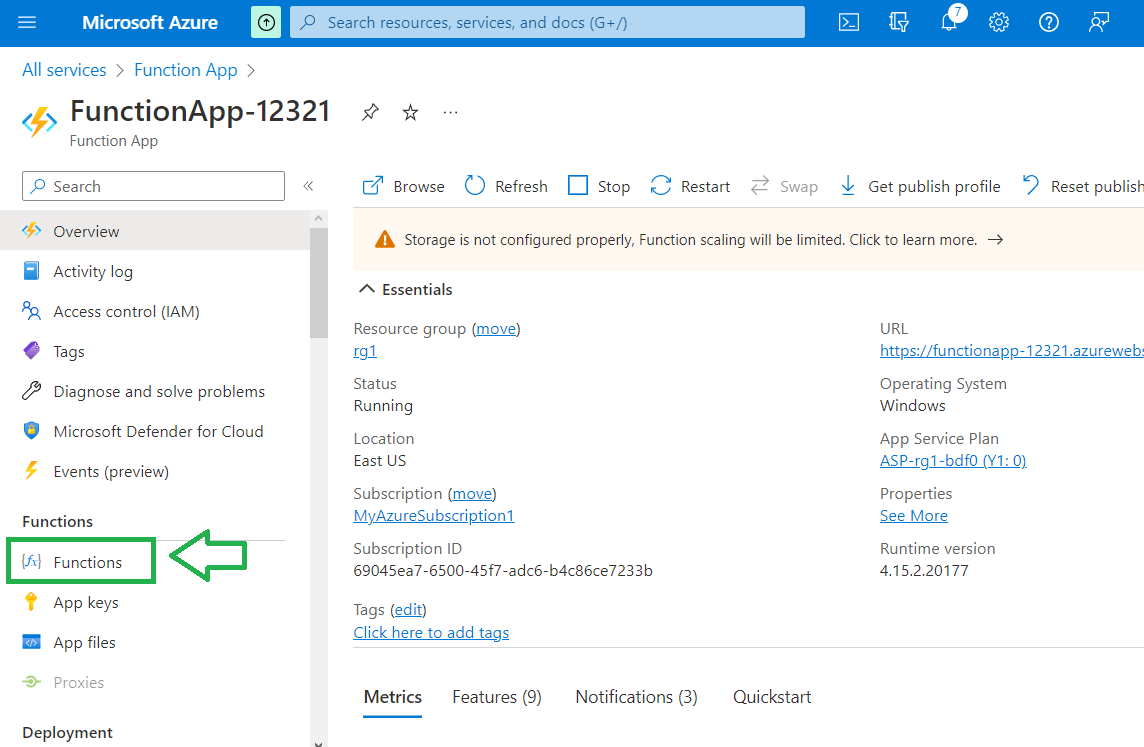This screenshot has width=1144, height=747.
Task: Open the more options ellipsis next to the title
Action: click(450, 112)
